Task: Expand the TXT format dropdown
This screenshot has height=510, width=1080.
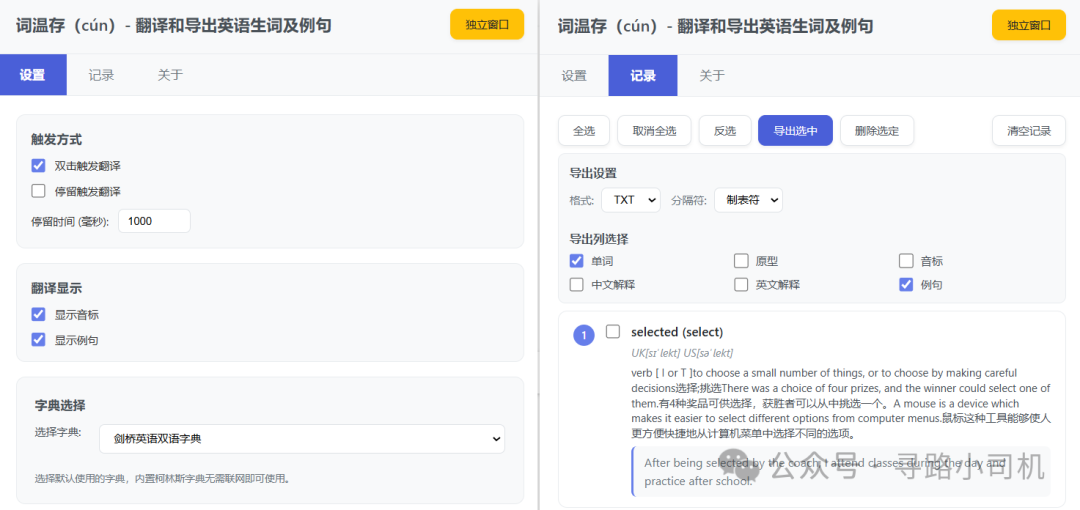Action: tap(630, 200)
